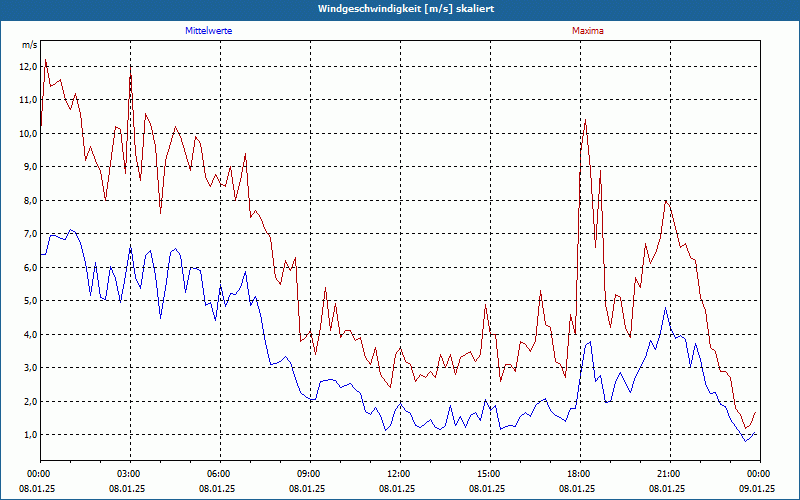Image resolution: width=800 pixels, height=500 pixels.
Task: Click the '21:00' time axis label
Action: pyautogui.click(x=670, y=474)
